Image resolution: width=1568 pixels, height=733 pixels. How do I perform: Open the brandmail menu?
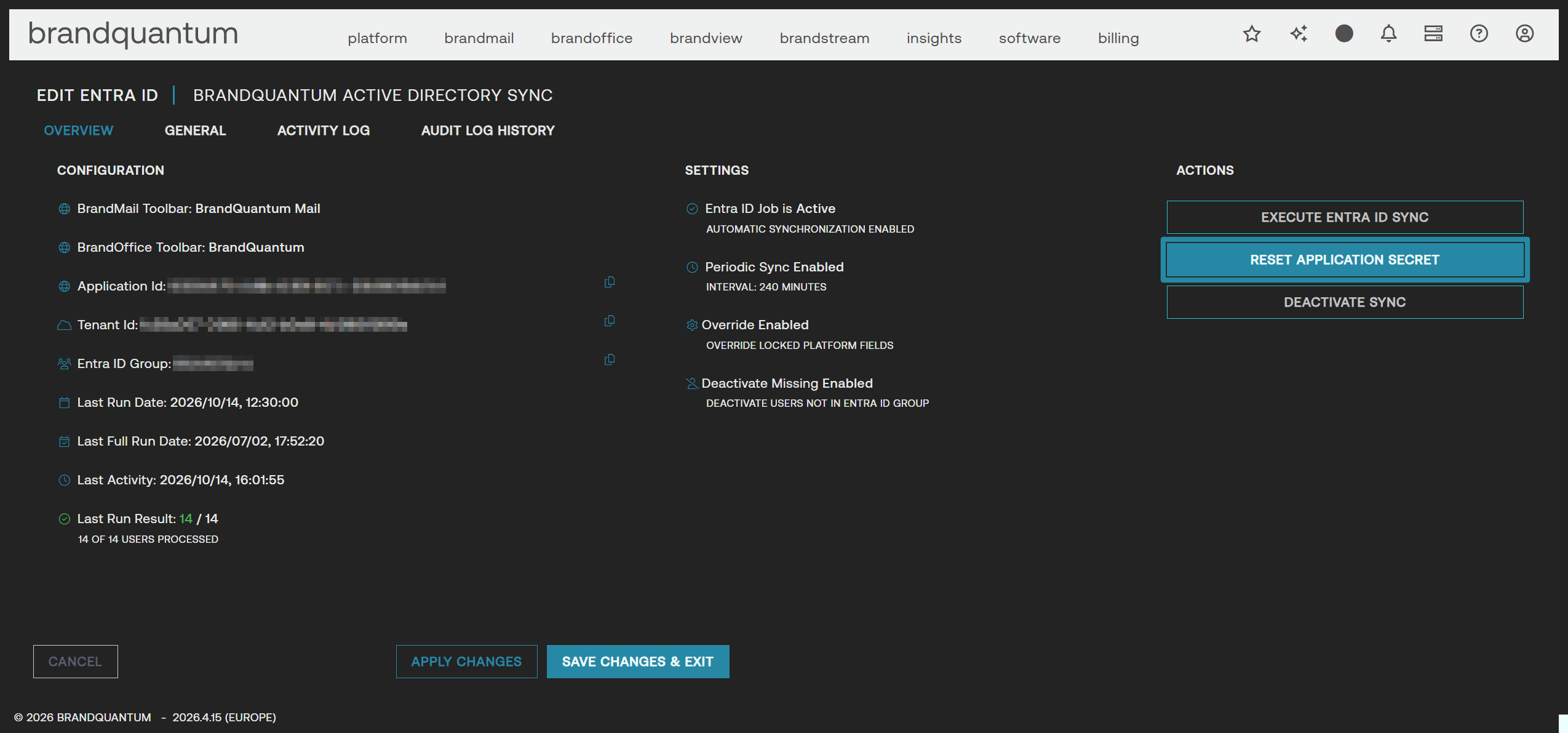479,38
